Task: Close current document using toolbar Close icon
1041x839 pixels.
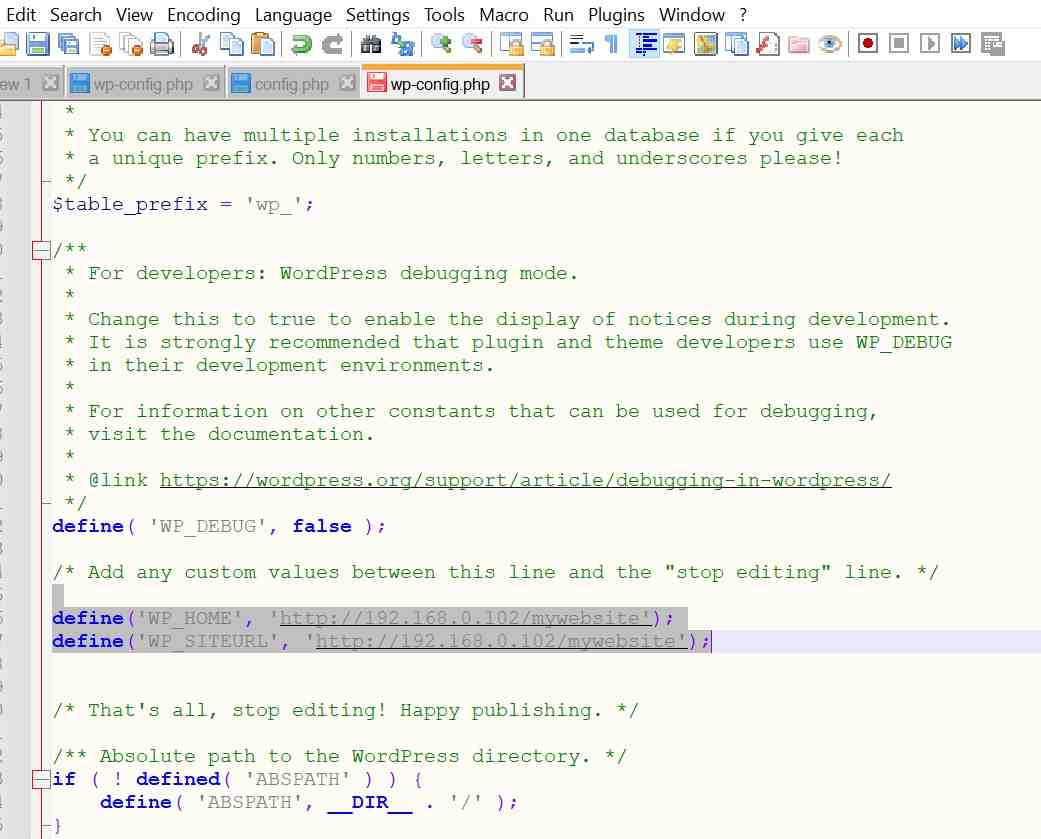Action: [x=100, y=44]
